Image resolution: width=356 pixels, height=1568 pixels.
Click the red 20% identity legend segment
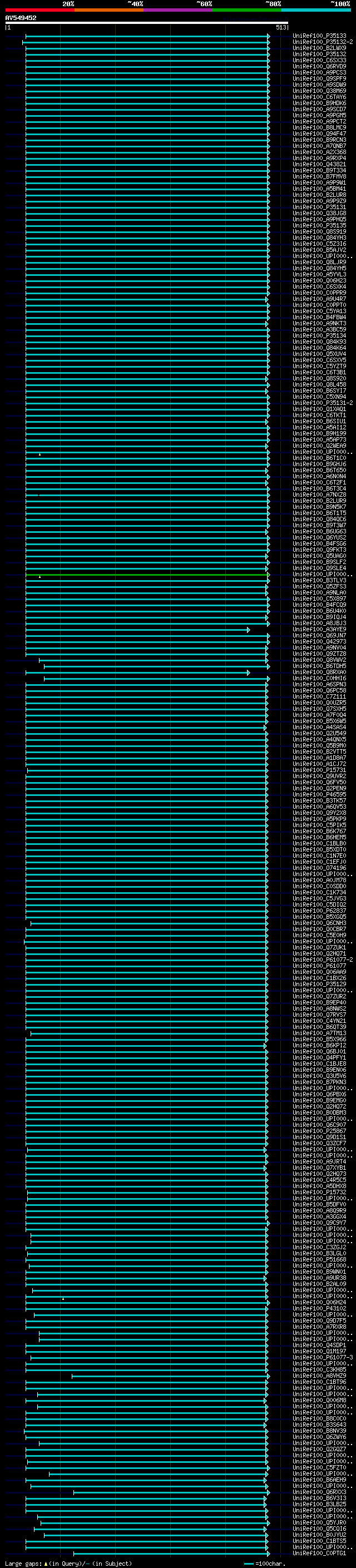pyautogui.click(x=39, y=10)
